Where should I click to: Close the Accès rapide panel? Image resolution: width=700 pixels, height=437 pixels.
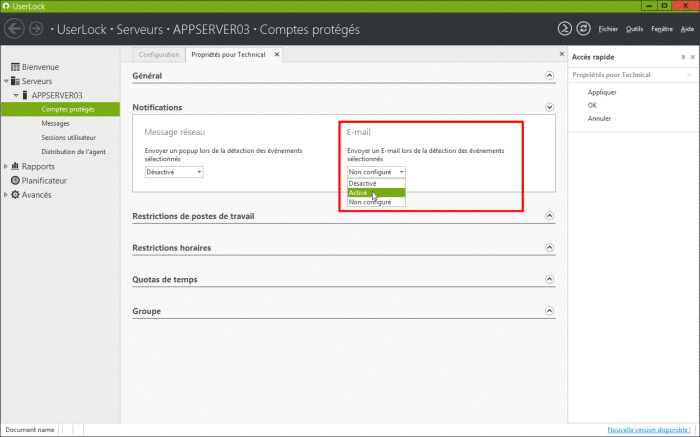tap(692, 57)
